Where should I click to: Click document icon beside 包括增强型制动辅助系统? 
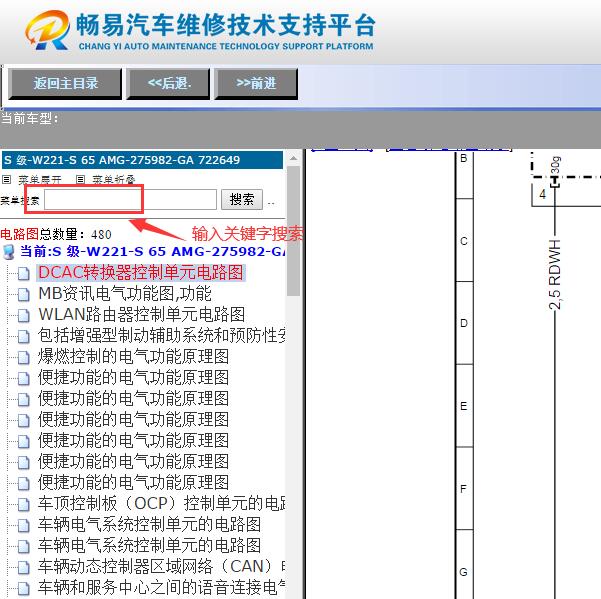(24, 336)
